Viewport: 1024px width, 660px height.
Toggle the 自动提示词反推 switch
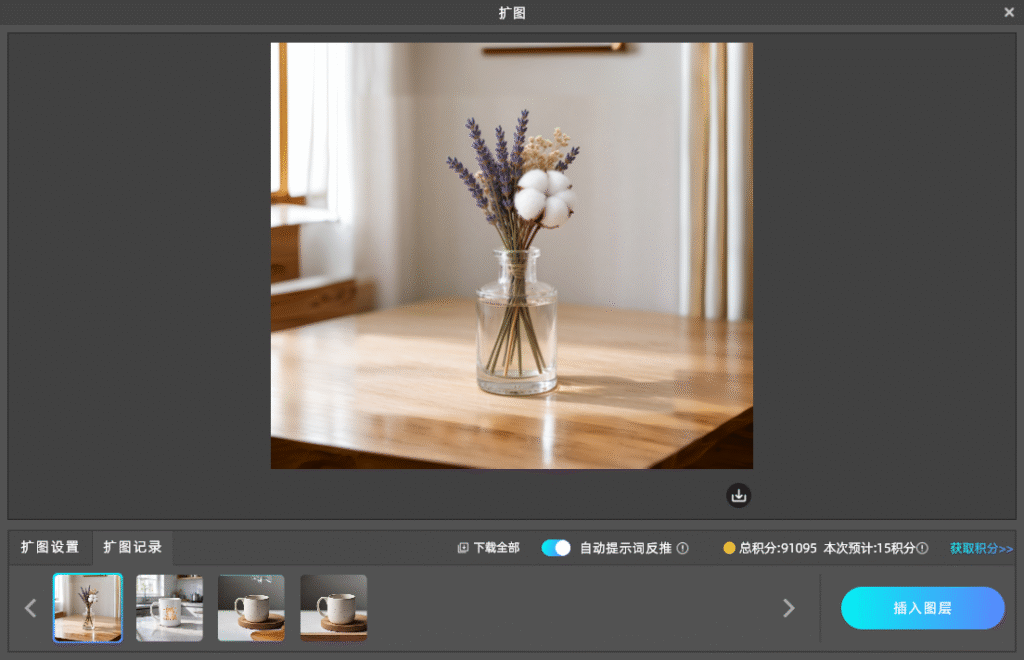point(556,548)
